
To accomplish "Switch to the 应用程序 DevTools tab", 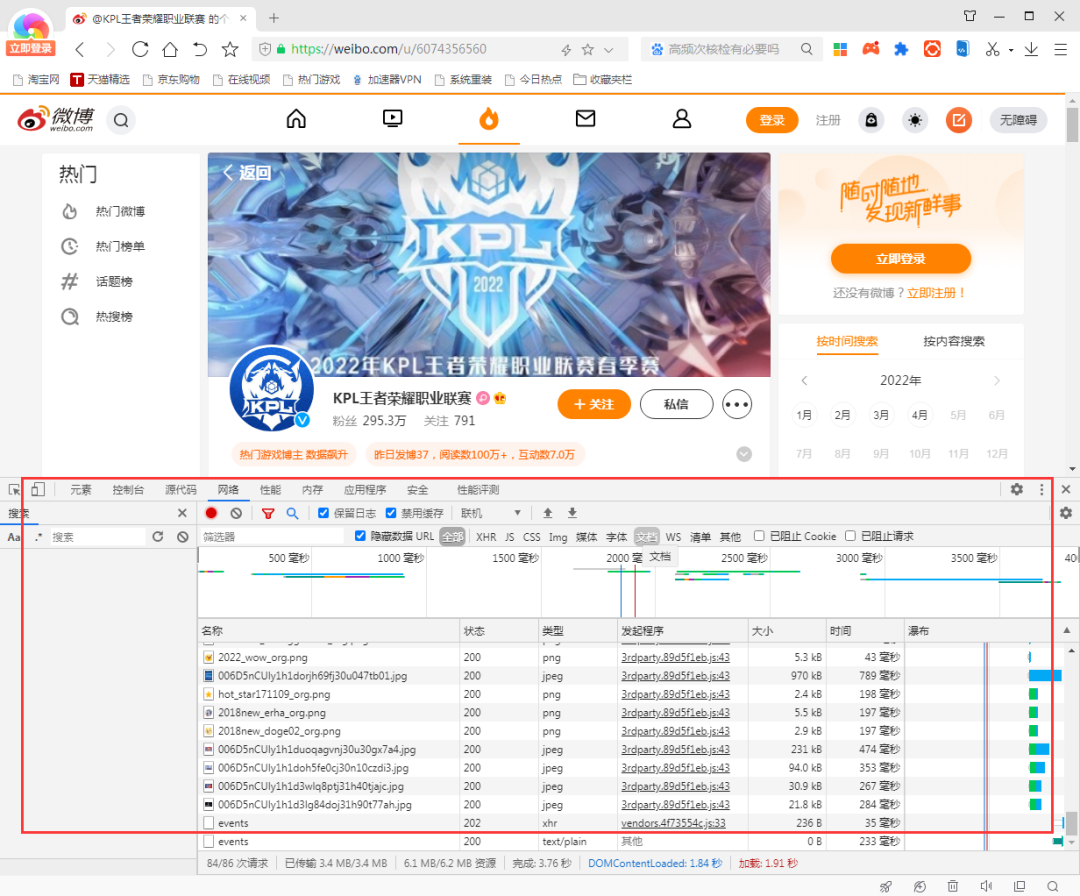I will tap(365, 490).
